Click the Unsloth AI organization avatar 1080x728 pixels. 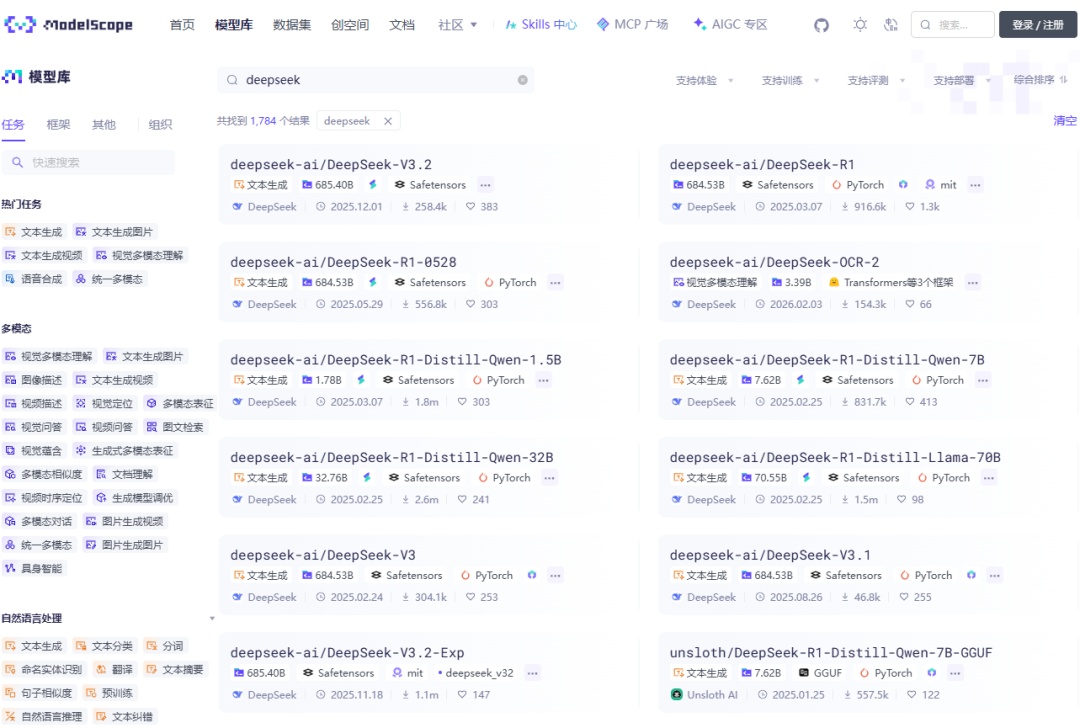pos(676,694)
